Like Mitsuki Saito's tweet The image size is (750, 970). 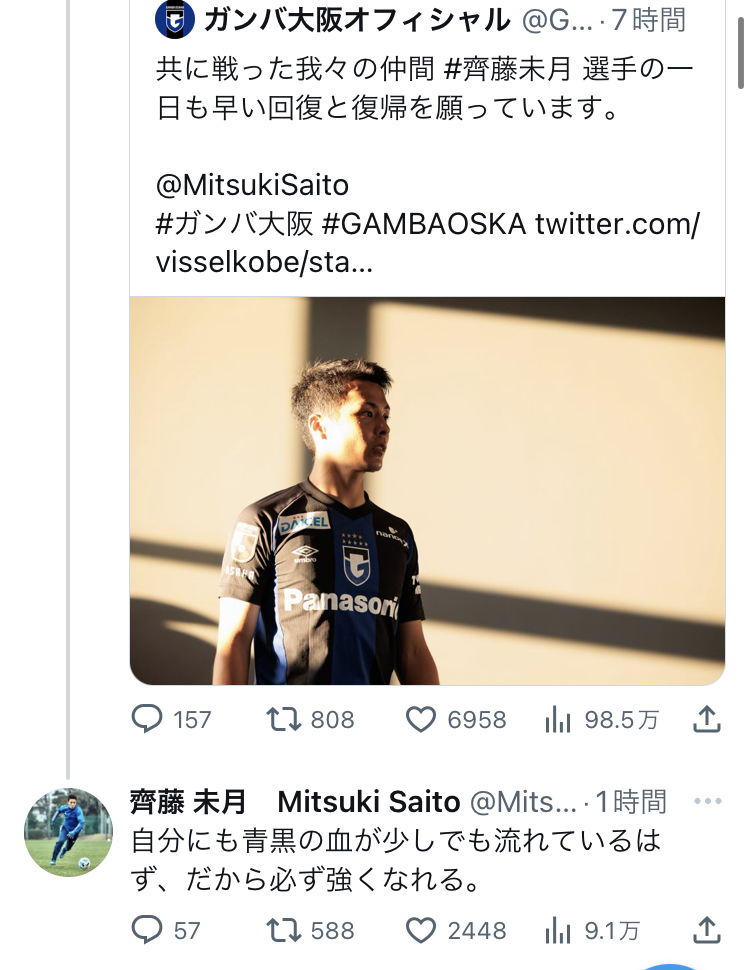(421, 930)
